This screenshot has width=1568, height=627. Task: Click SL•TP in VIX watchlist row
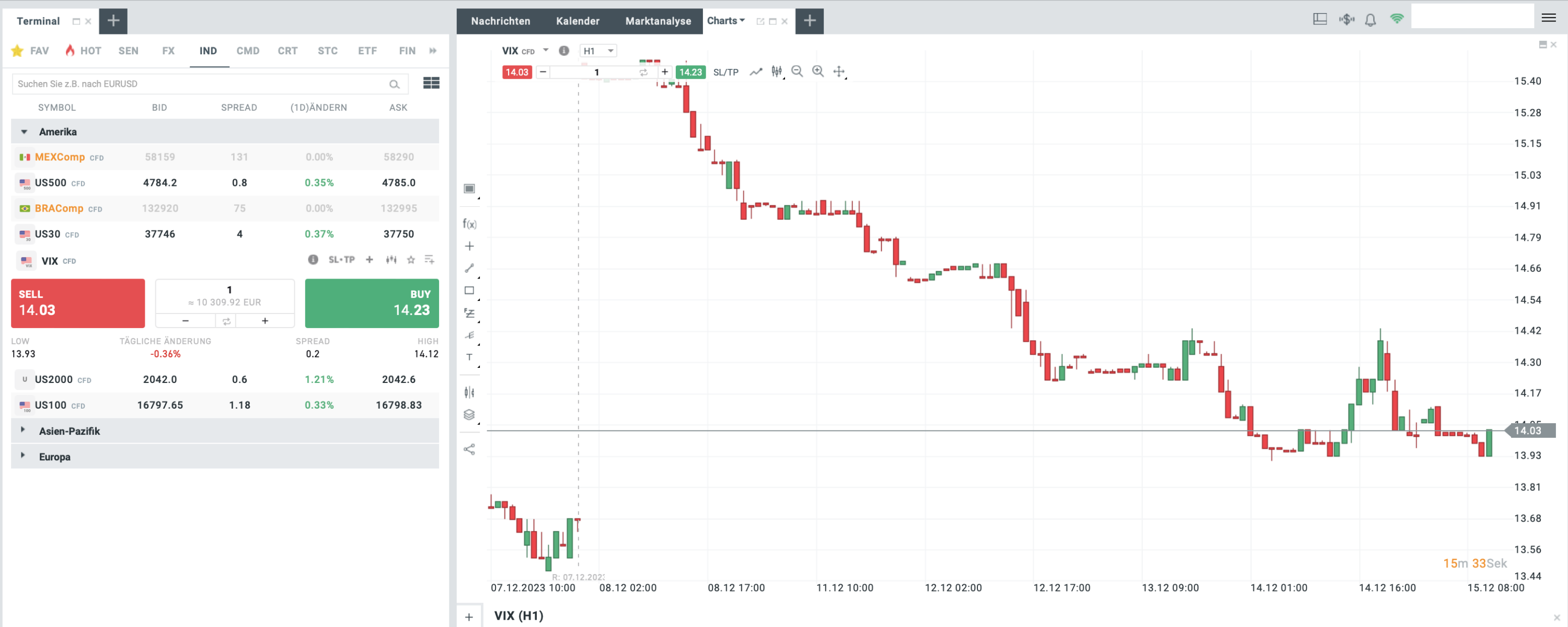click(341, 260)
